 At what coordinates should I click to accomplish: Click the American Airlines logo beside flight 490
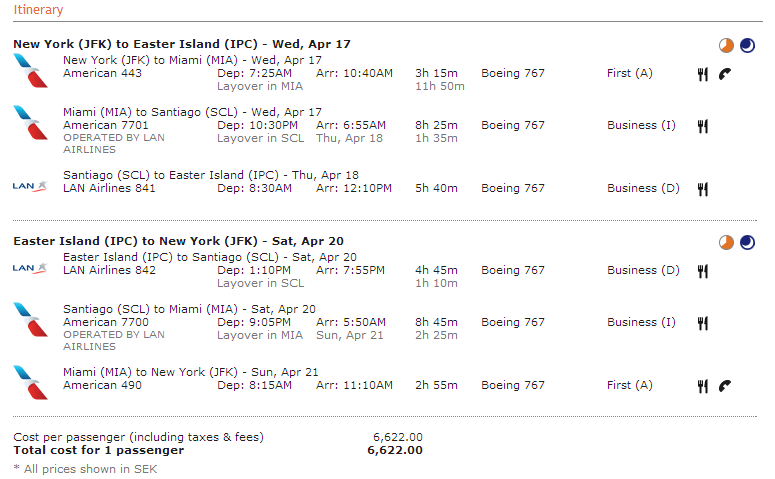coord(30,383)
